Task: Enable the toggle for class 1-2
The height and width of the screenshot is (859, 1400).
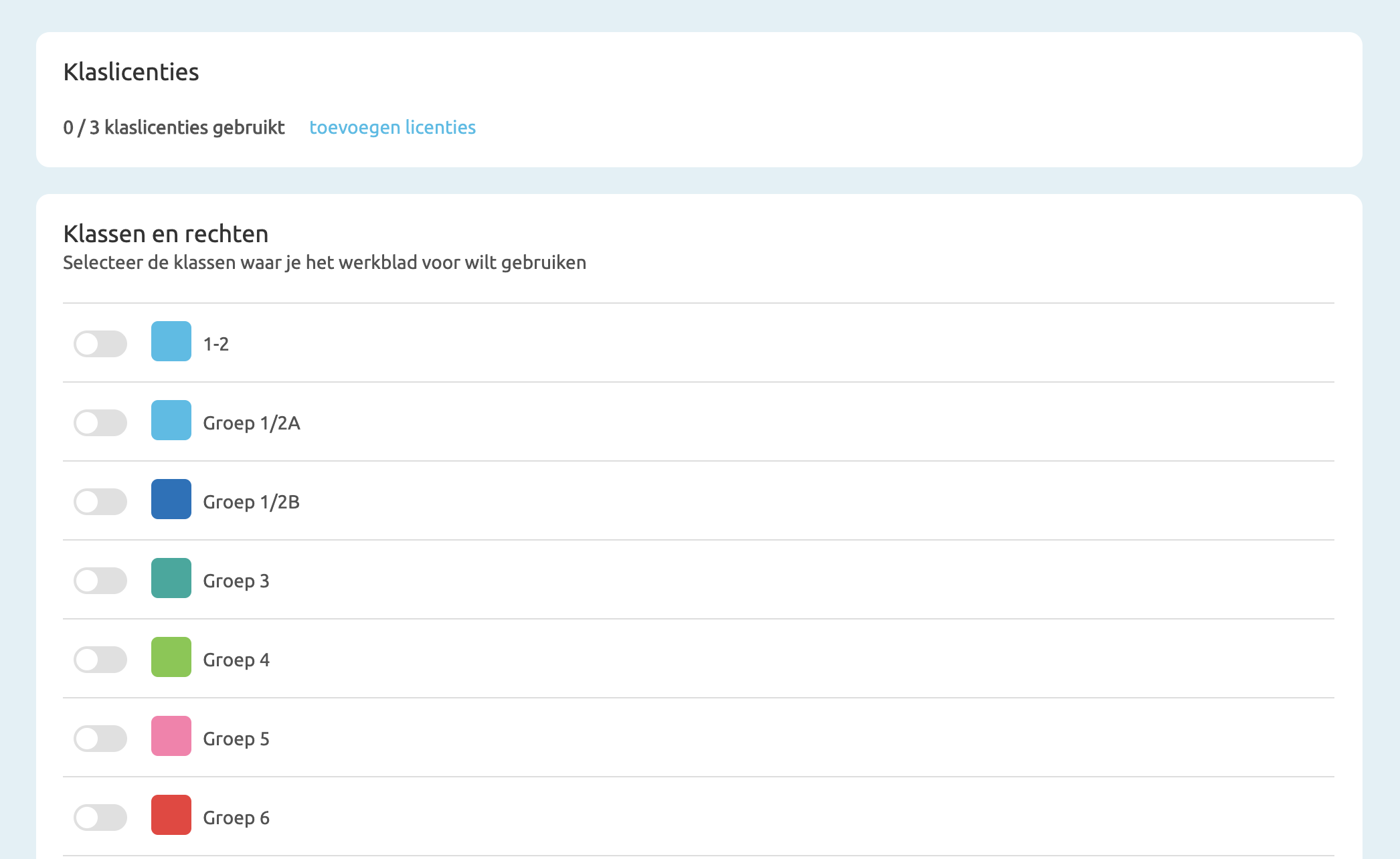Action: pyautogui.click(x=100, y=344)
